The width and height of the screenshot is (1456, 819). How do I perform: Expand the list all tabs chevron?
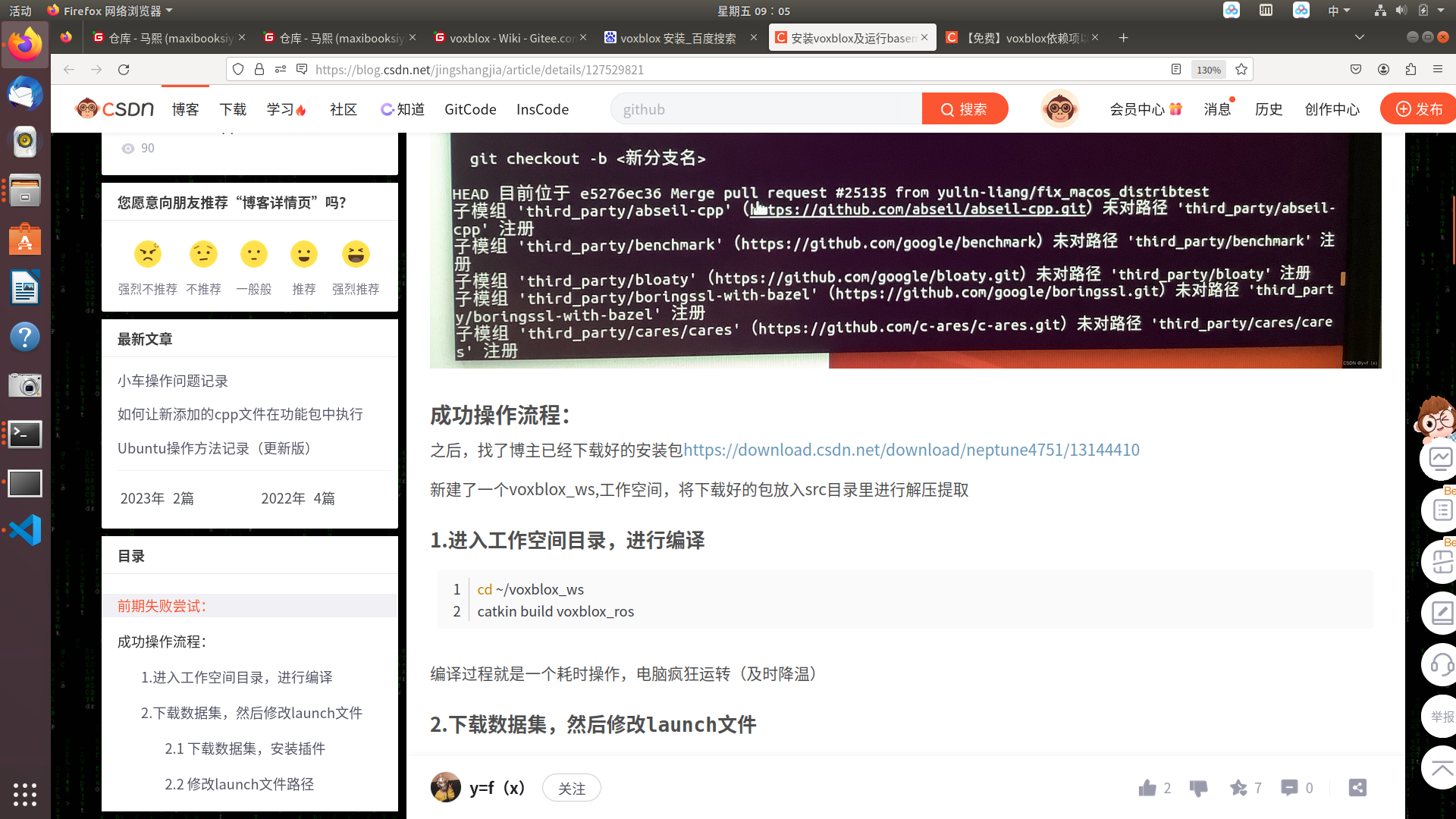[1359, 37]
